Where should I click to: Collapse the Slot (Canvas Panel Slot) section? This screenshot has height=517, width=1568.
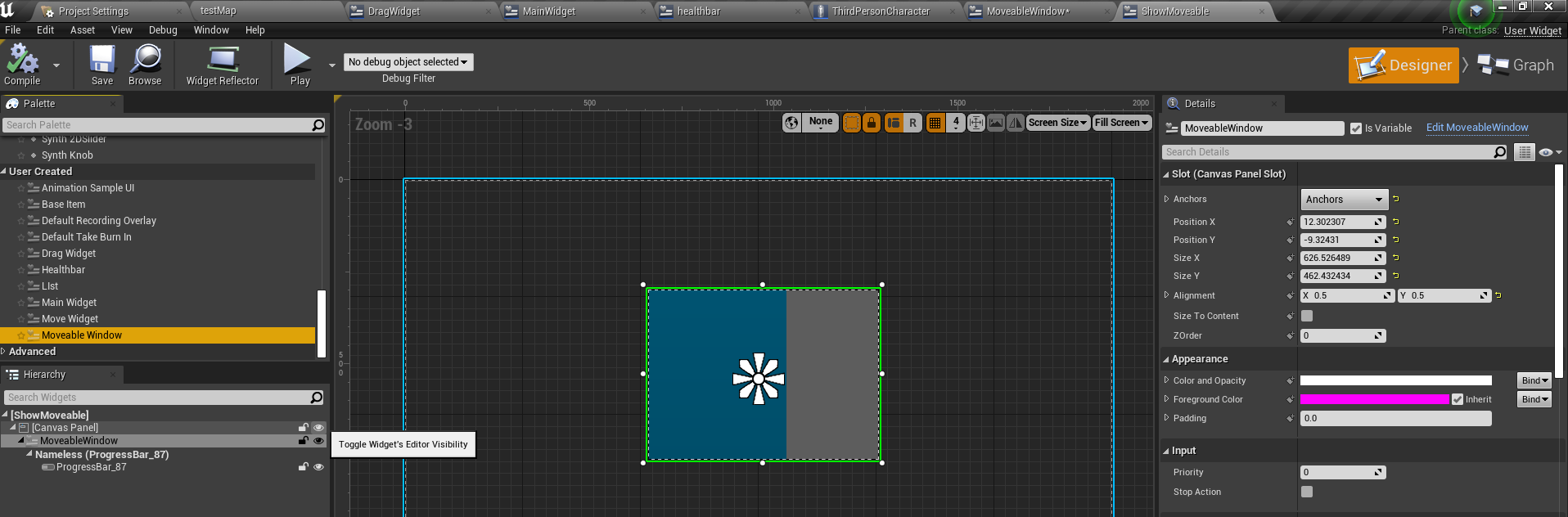(x=1166, y=174)
